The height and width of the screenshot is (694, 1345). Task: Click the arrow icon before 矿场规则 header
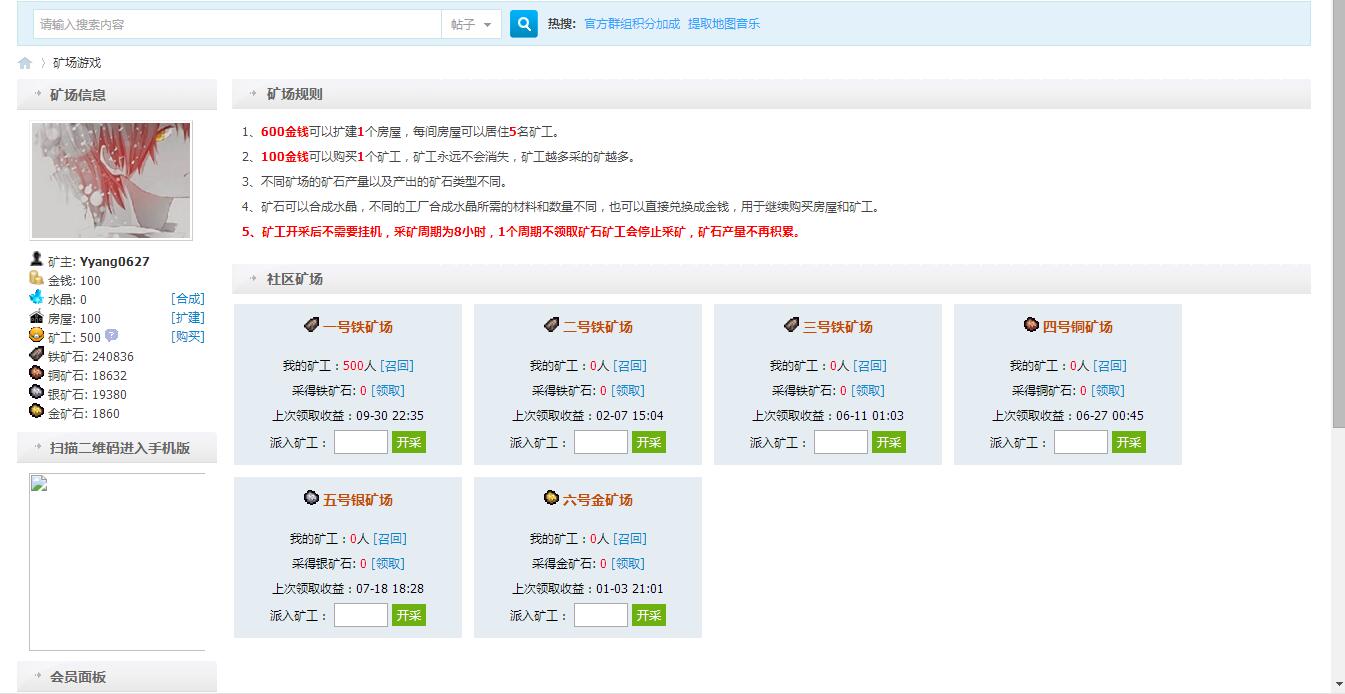(253, 93)
